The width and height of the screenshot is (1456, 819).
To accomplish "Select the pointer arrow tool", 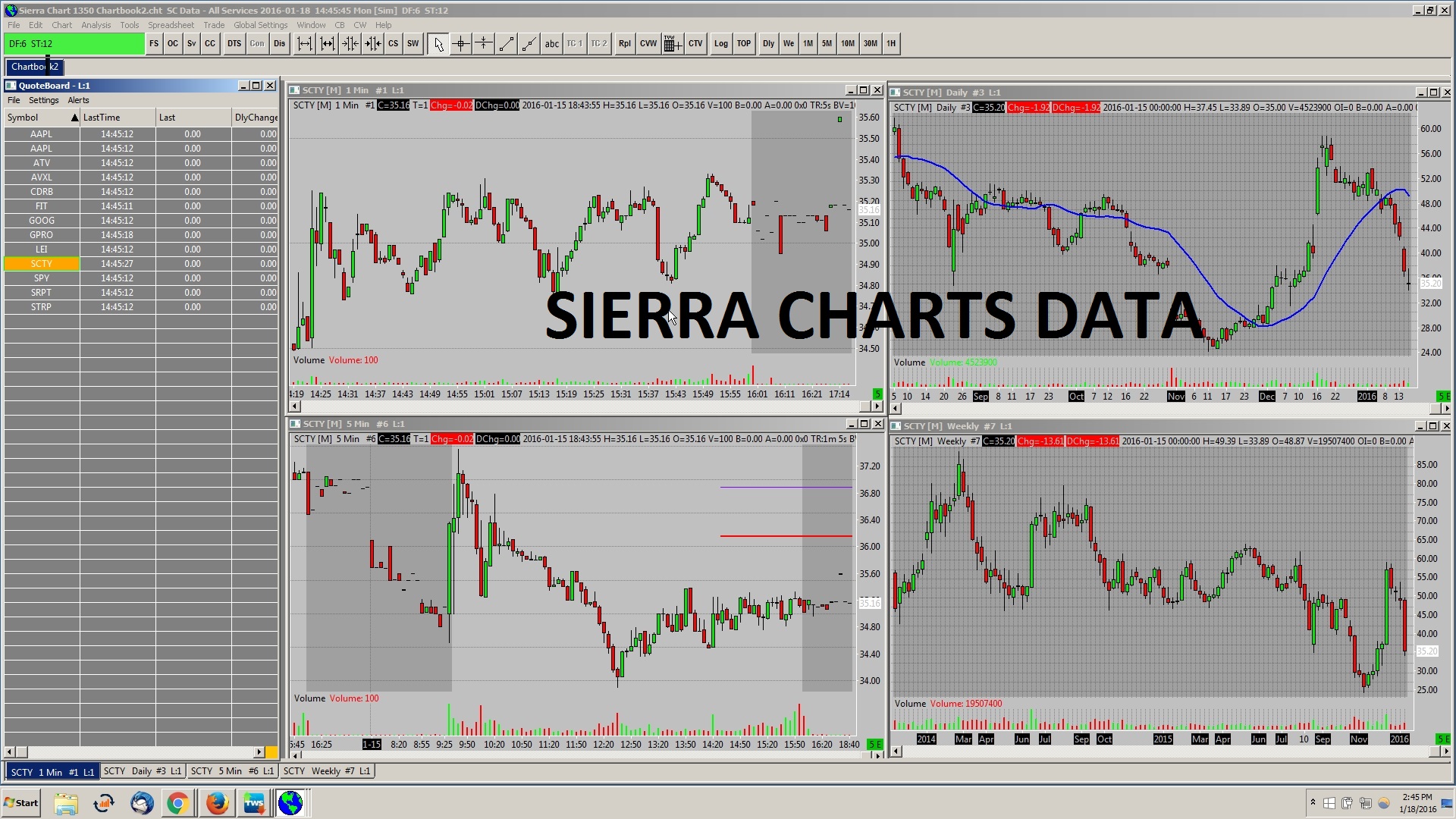I will pyautogui.click(x=438, y=44).
